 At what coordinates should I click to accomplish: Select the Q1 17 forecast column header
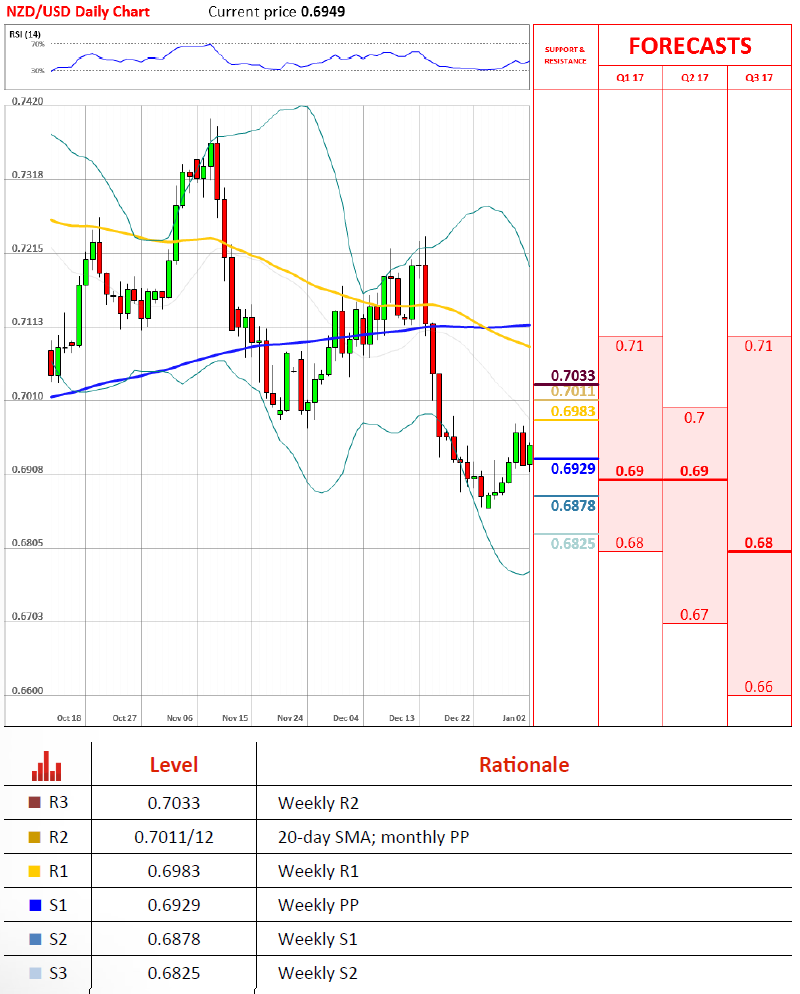click(x=630, y=77)
